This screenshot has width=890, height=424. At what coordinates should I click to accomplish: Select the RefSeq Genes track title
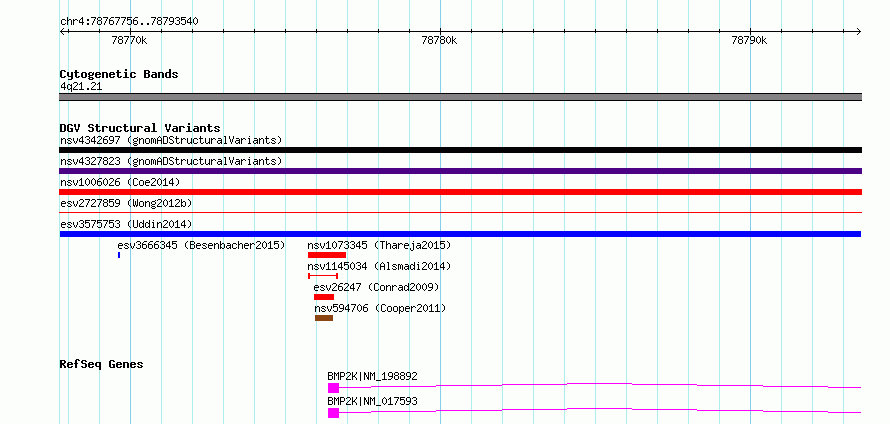[x=101, y=364]
